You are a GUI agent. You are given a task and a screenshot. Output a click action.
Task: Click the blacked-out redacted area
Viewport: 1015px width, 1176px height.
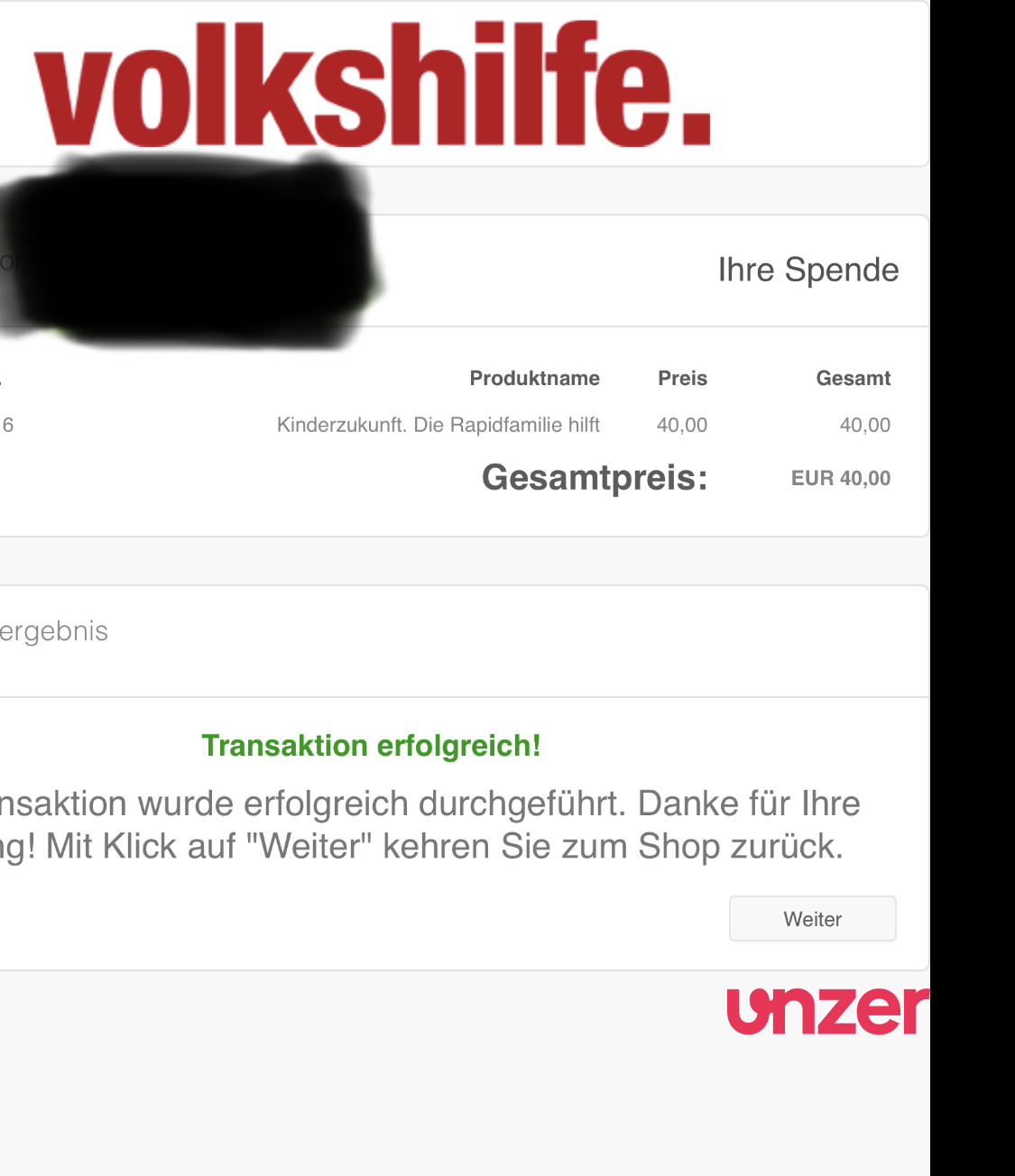[189, 253]
